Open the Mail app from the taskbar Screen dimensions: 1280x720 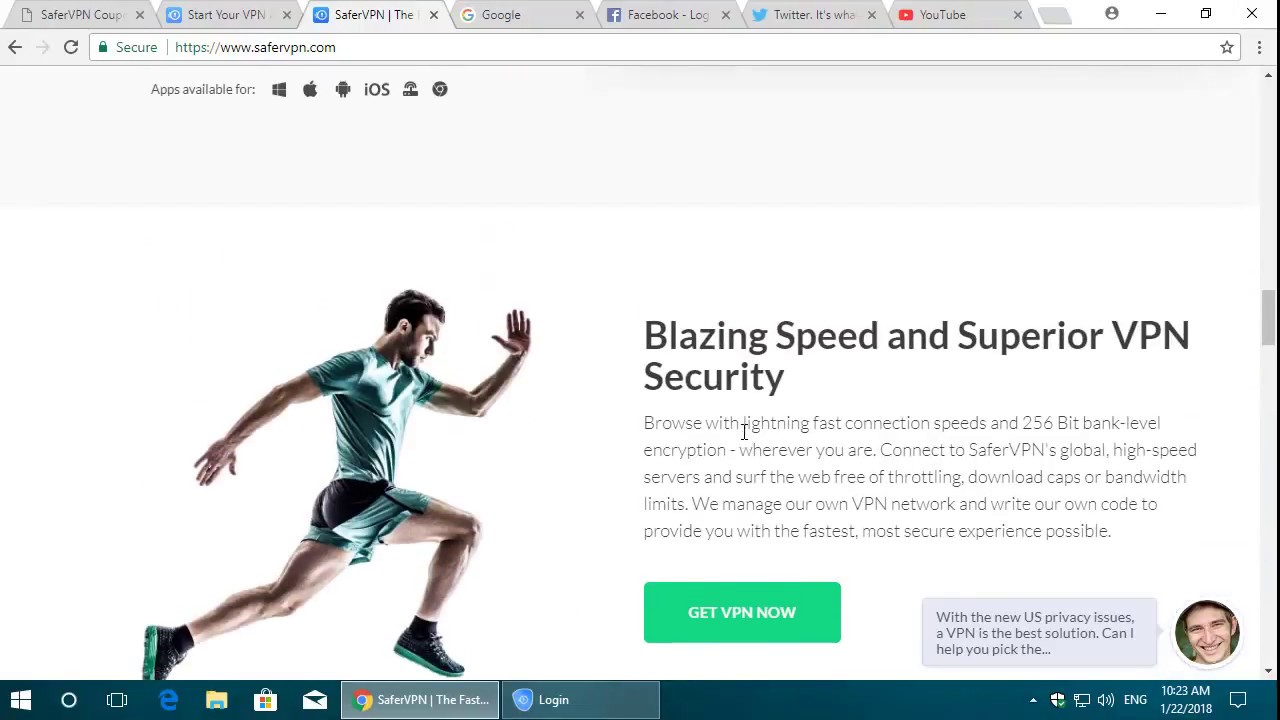pyautogui.click(x=315, y=700)
